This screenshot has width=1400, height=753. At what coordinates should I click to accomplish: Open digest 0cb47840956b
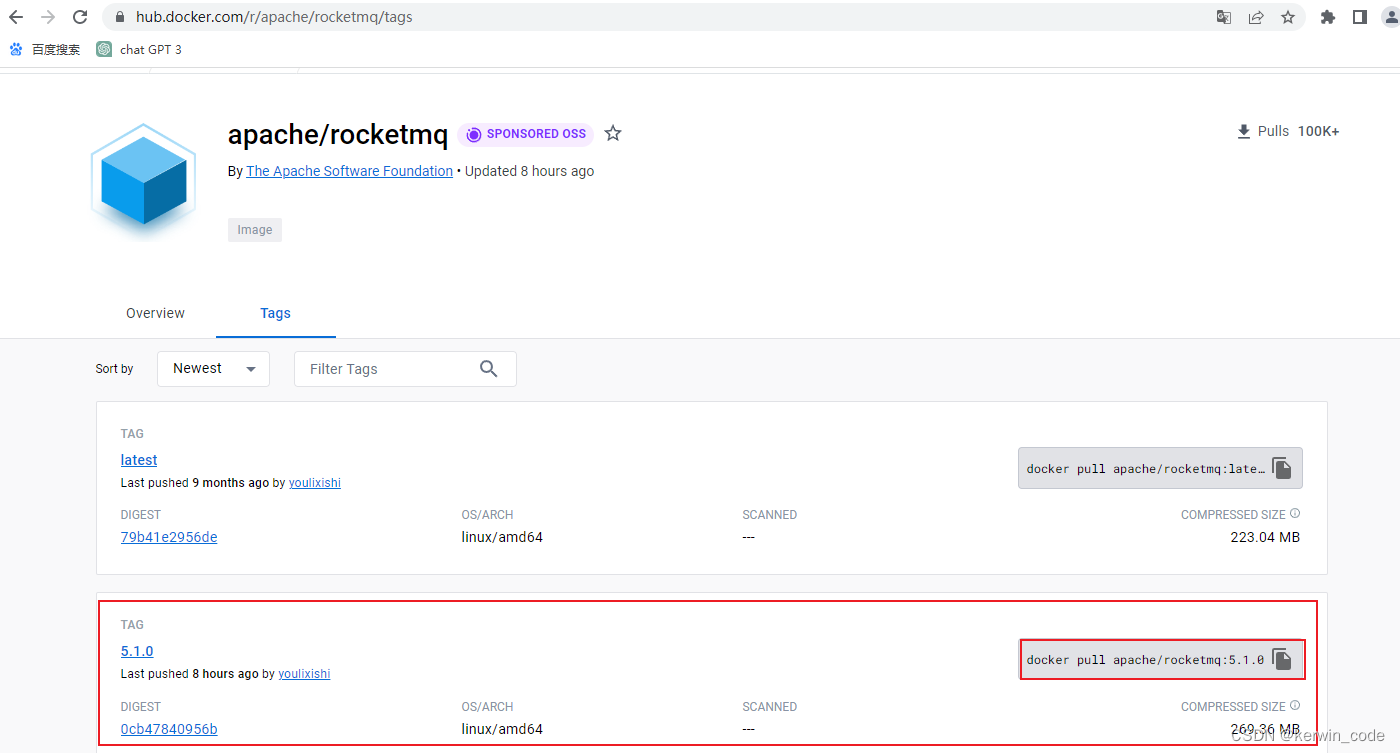[169, 729]
